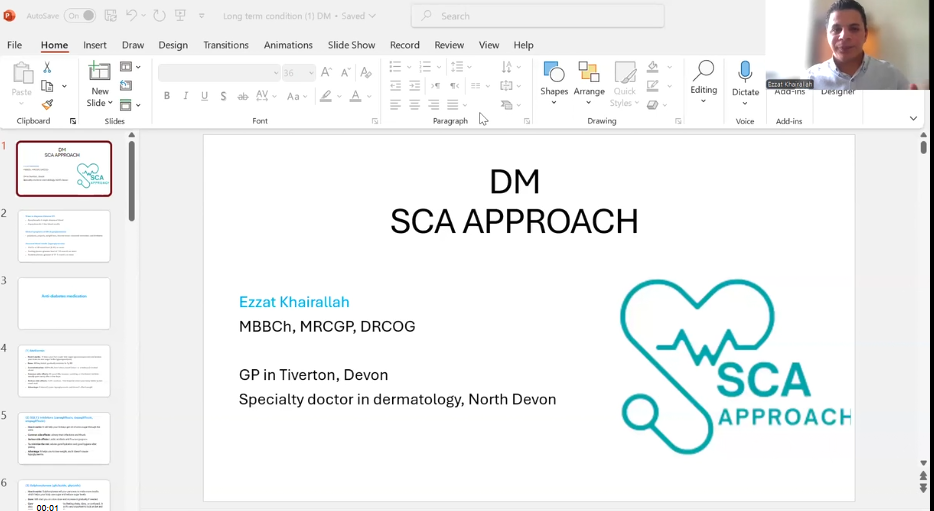
Task: Click the Redo icon in title bar
Action: 159,16
